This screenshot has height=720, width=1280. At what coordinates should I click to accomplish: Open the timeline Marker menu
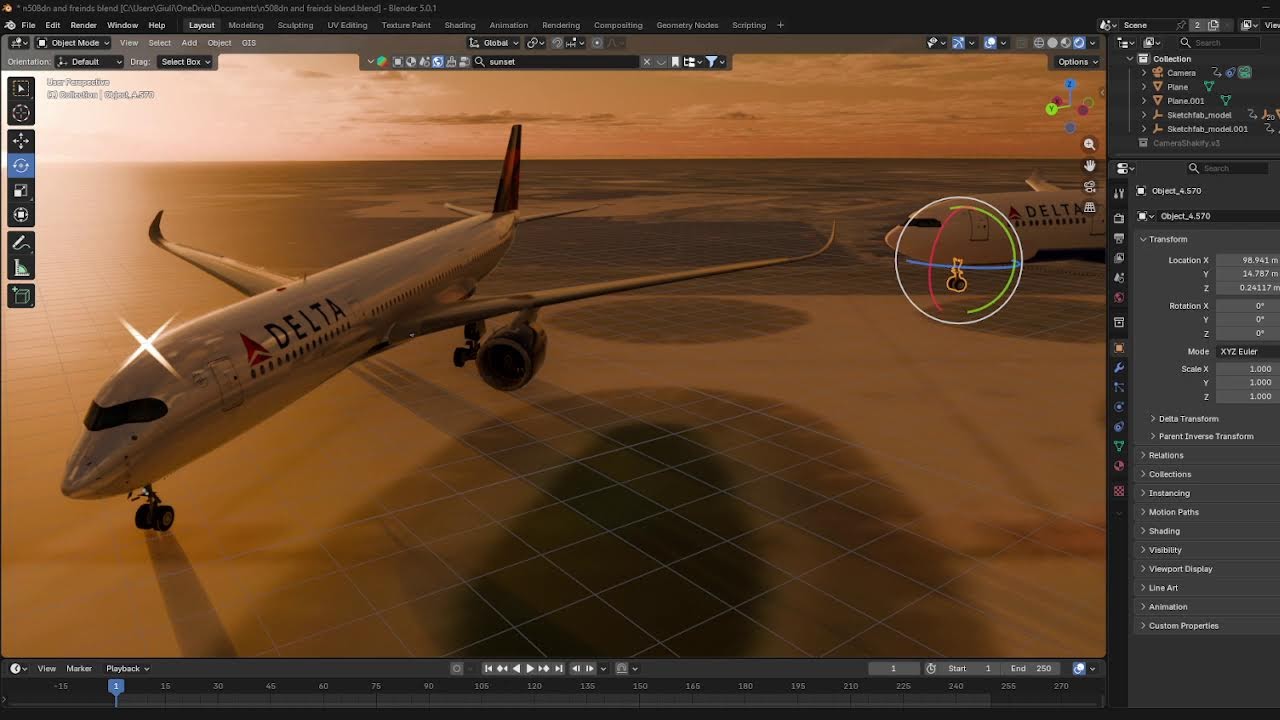pyautogui.click(x=79, y=668)
